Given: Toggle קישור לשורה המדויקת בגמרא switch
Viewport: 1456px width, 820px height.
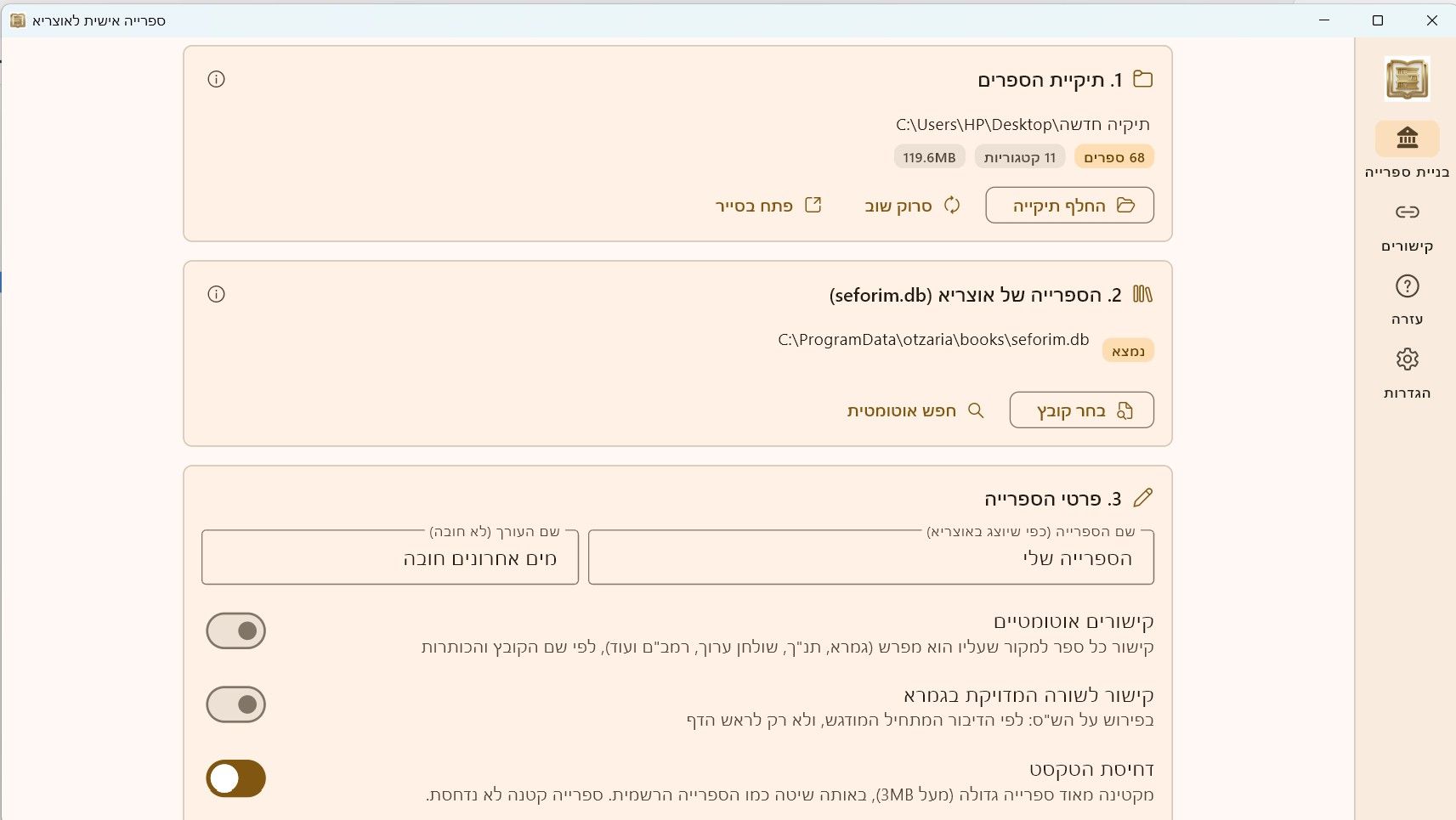Looking at the screenshot, I should [236, 704].
